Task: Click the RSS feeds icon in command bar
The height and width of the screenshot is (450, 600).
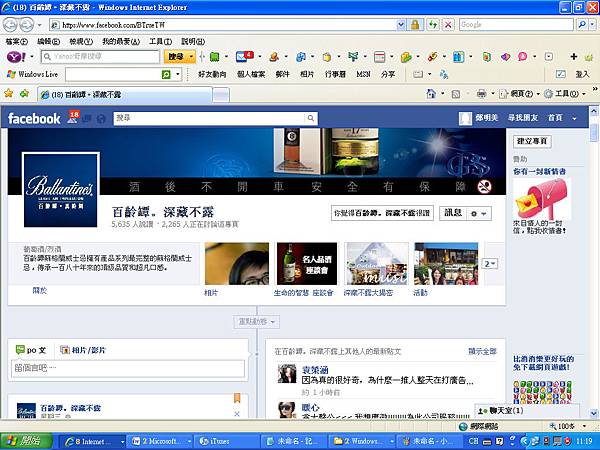Action: click(456, 94)
